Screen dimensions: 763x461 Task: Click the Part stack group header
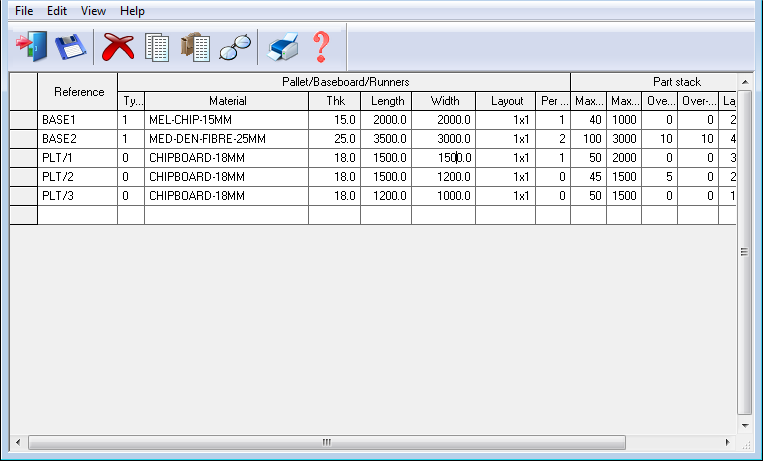click(654, 82)
